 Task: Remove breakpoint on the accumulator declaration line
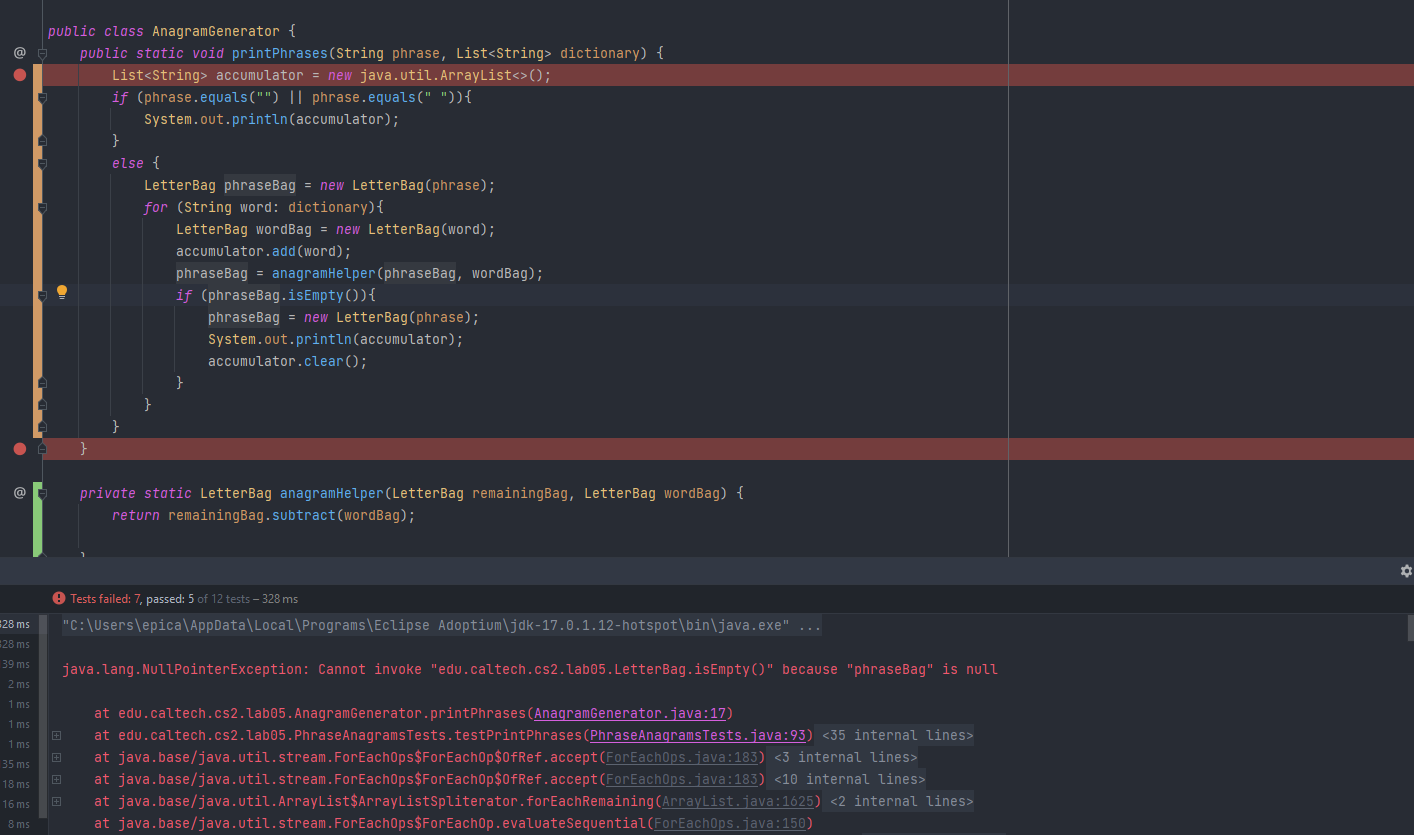point(19,75)
